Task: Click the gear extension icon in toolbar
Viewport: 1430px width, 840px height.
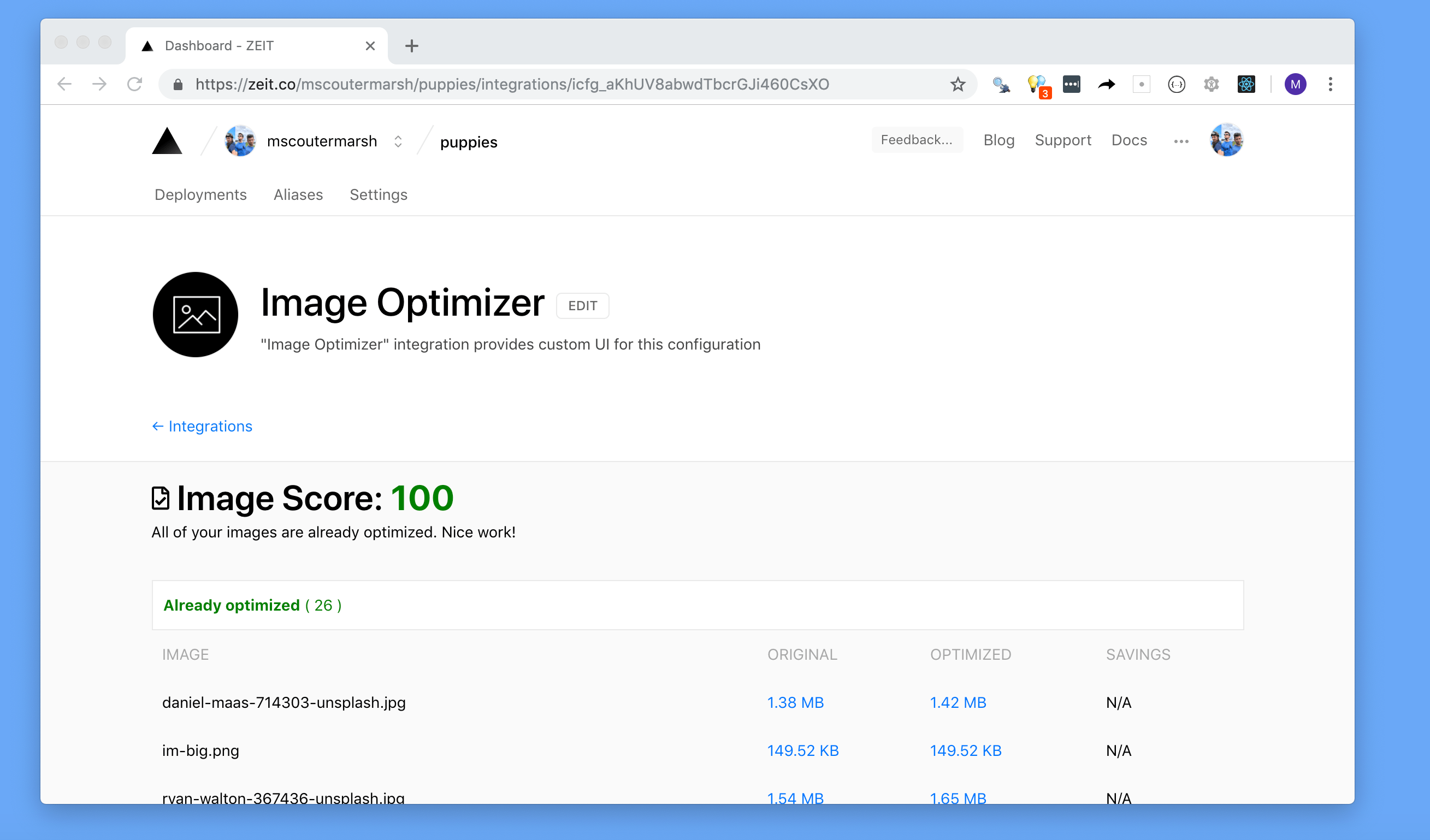Action: [x=1212, y=85]
